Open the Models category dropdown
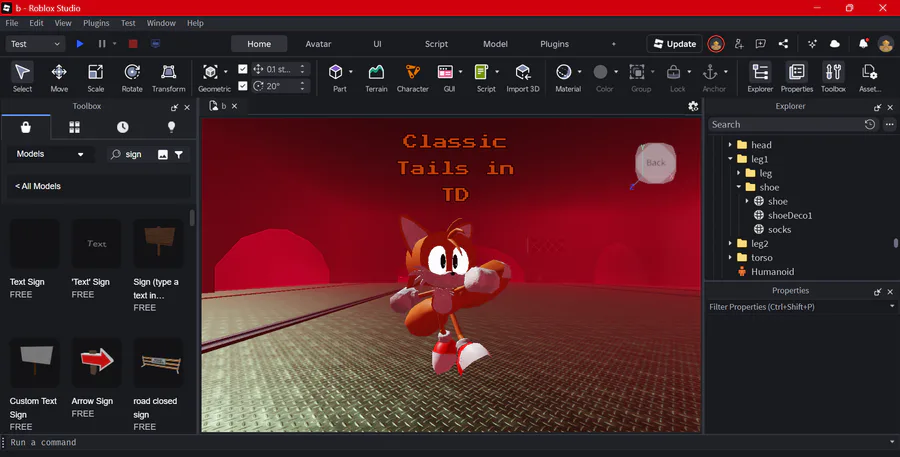The width and height of the screenshot is (900, 457). (51, 154)
